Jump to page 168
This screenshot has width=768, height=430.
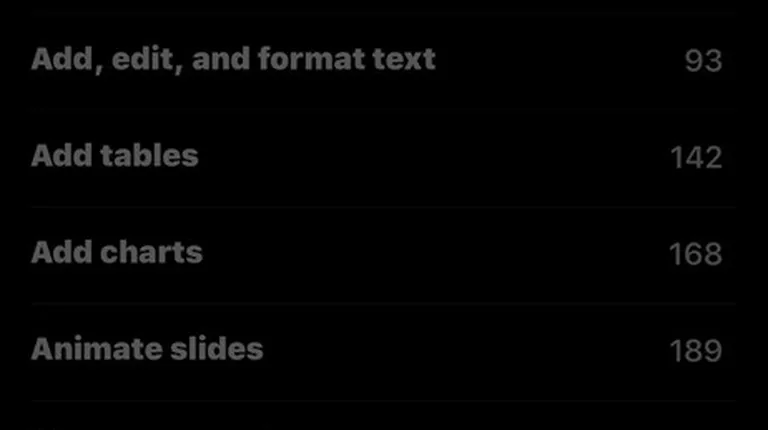point(696,254)
